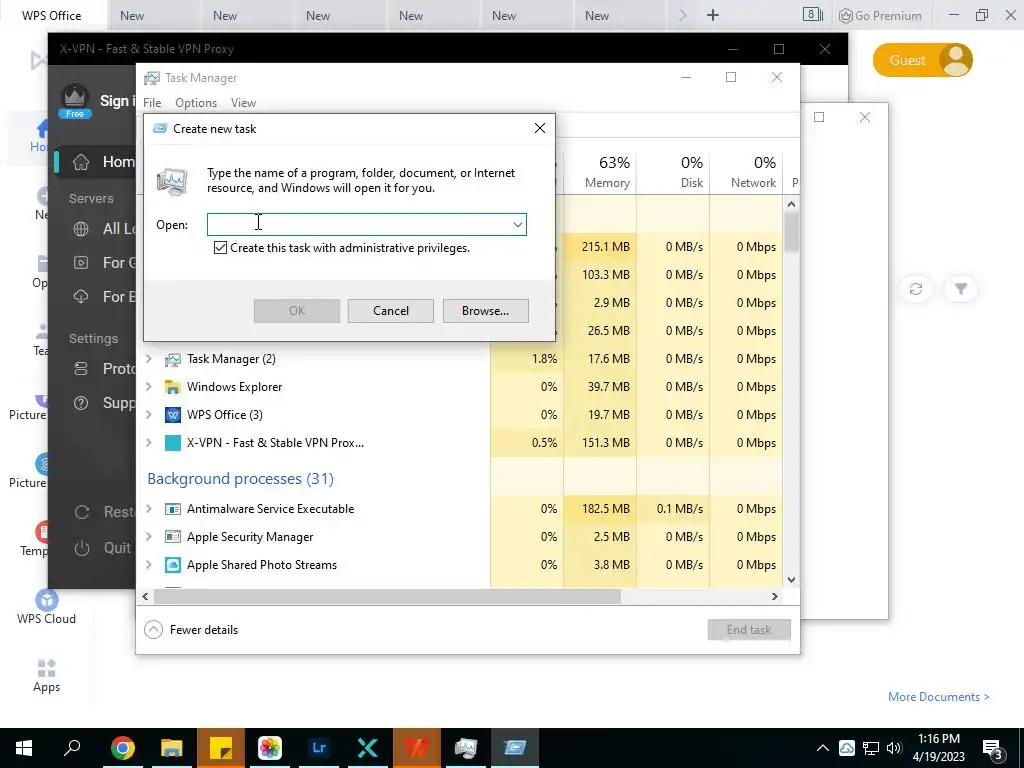Expand the X-VPN process row
1024x768 pixels.
tap(149, 443)
